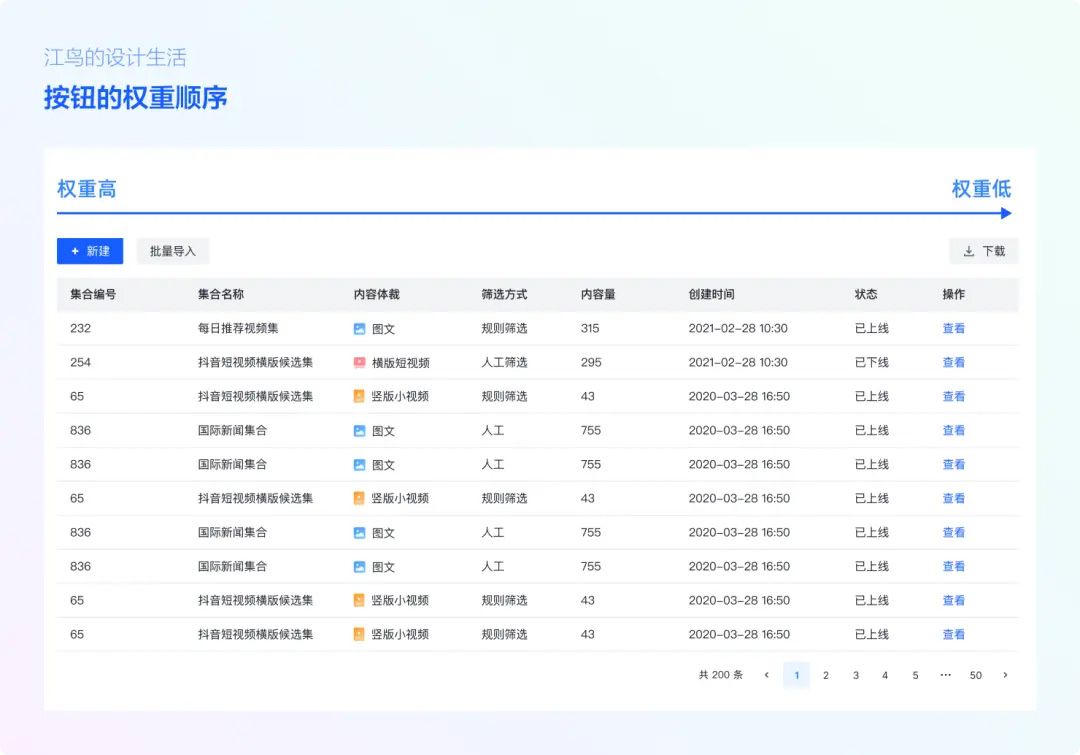Viewport: 1080px width, 755px height.
Task: Click the 新建 create button
Action: point(90,251)
